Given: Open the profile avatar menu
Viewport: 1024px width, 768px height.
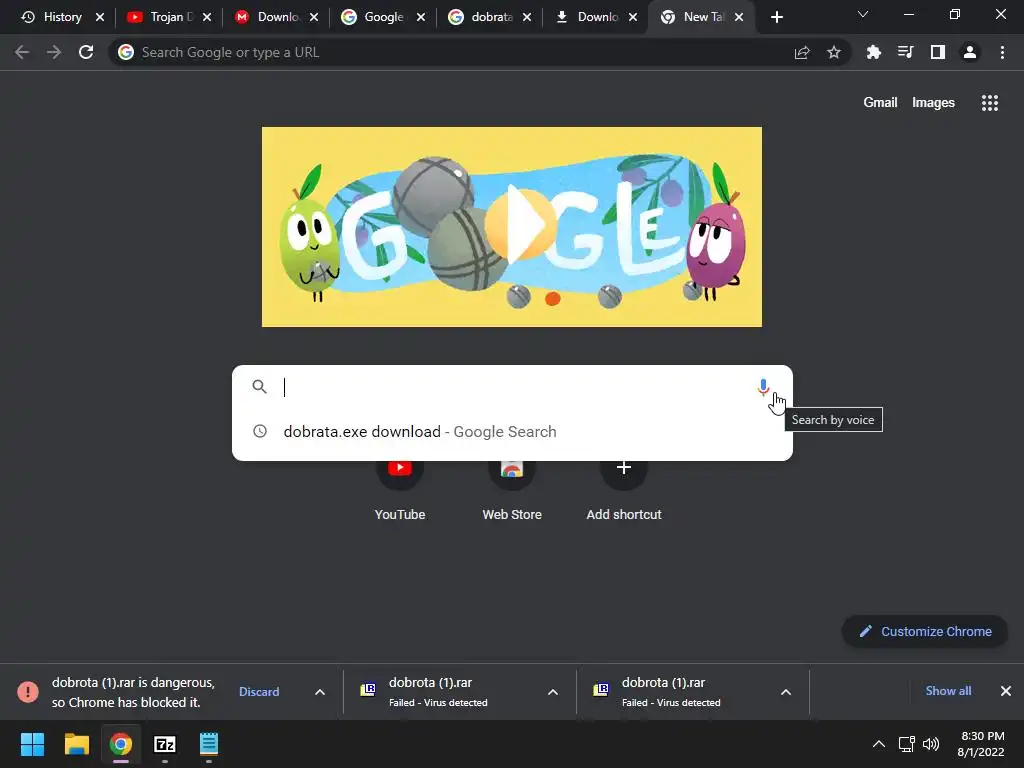Looking at the screenshot, I should (970, 52).
